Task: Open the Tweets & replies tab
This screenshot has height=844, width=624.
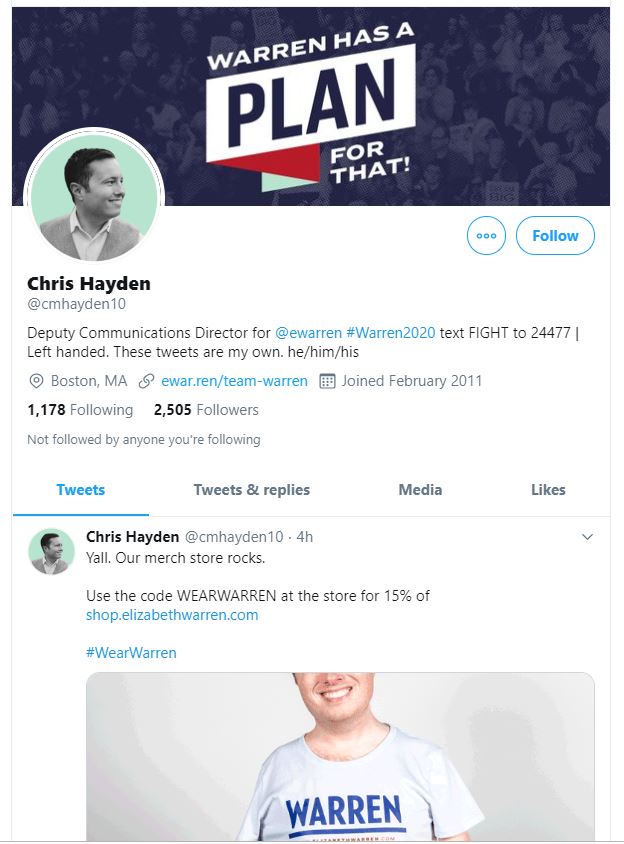Action: pyautogui.click(x=252, y=490)
